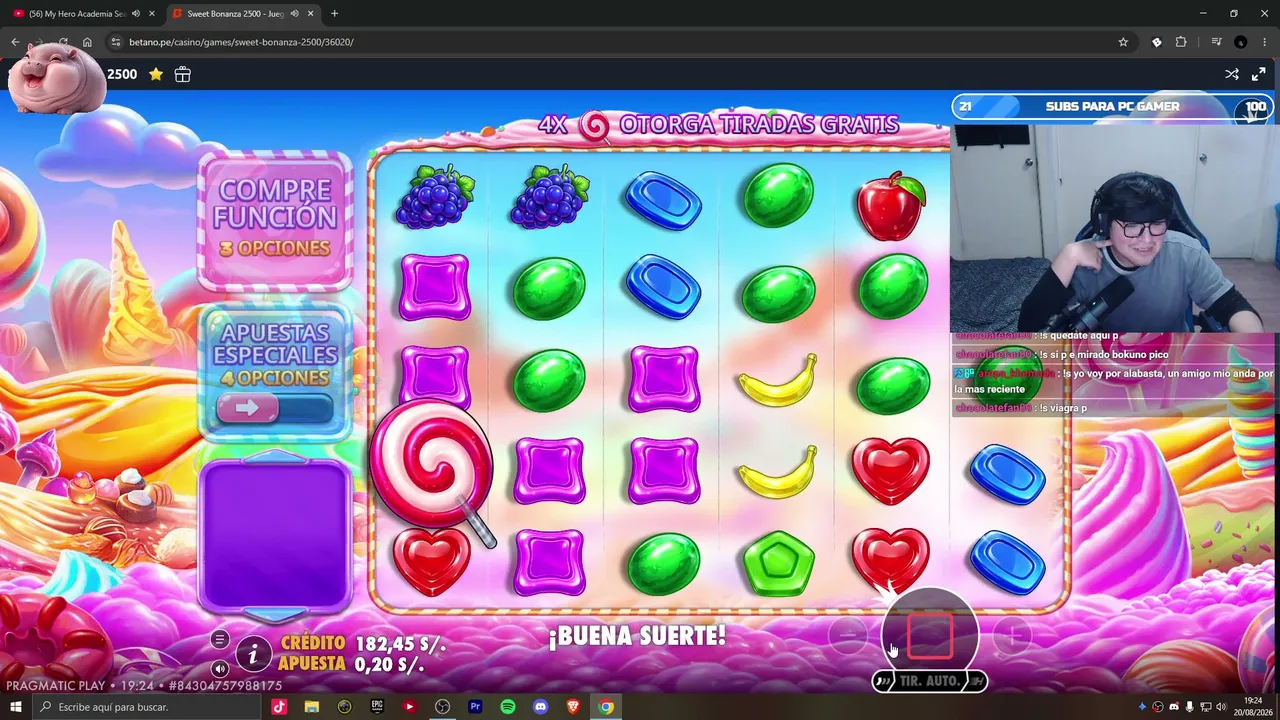Screen dimensions: 1280x720
Task: Switch to Google Chrome in the taskbar
Action: click(606, 707)
